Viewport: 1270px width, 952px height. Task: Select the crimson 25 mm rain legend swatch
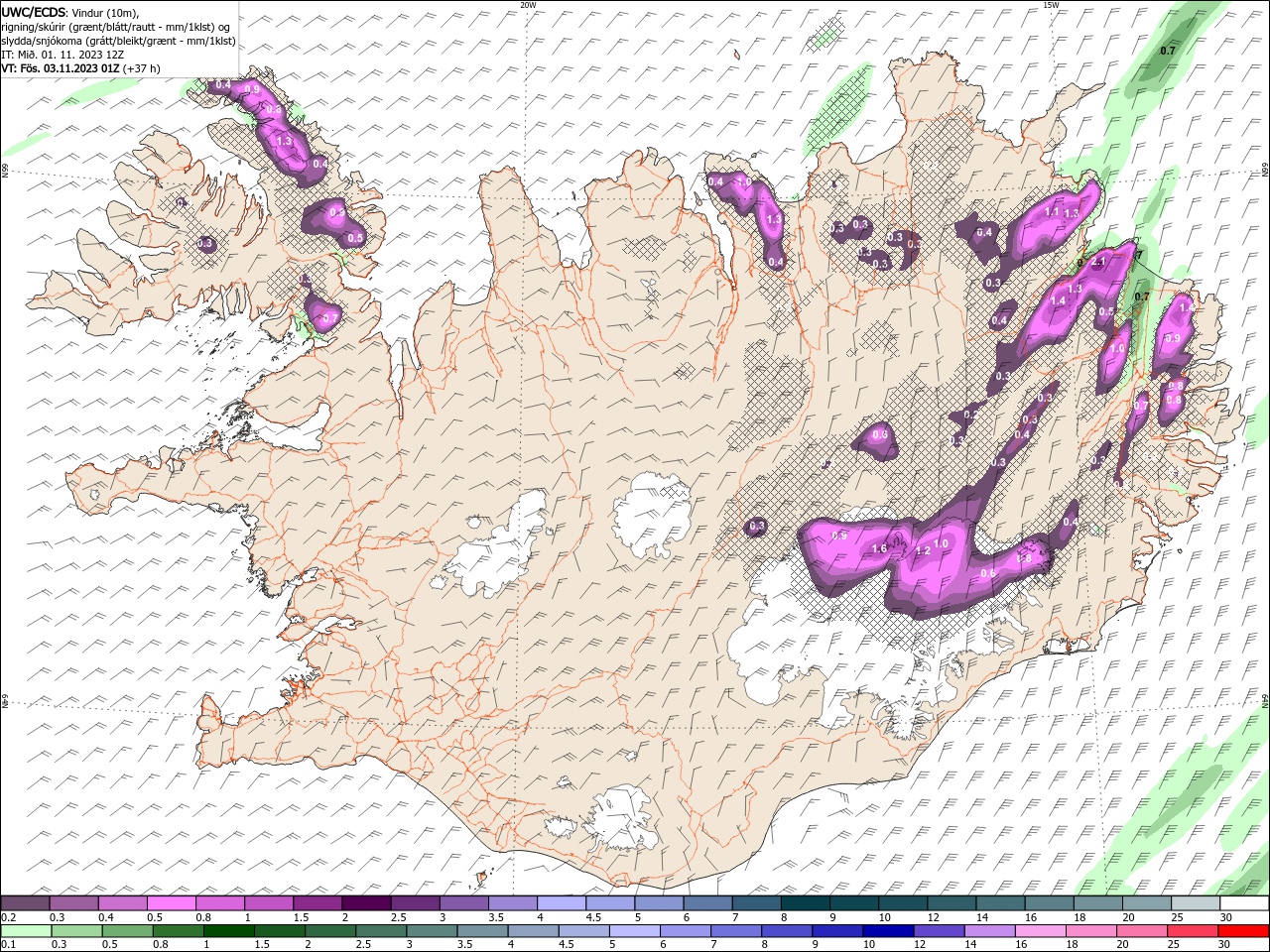point(1194,931)
